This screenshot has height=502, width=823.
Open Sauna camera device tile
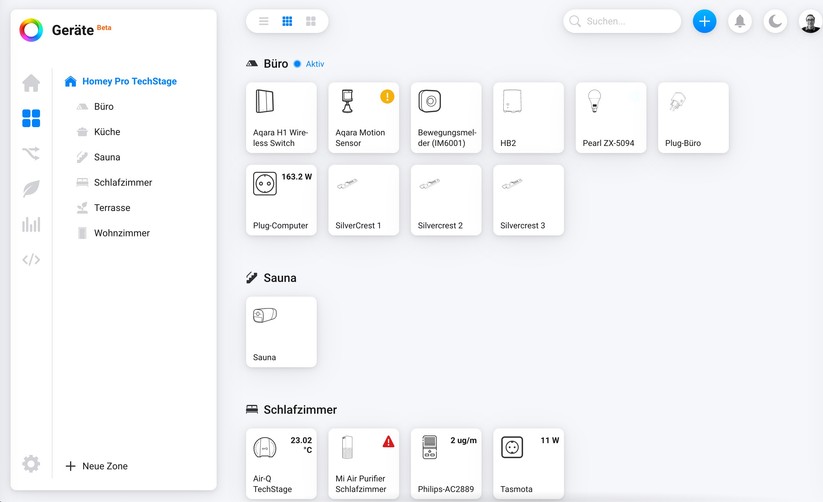tap(281, 332)
